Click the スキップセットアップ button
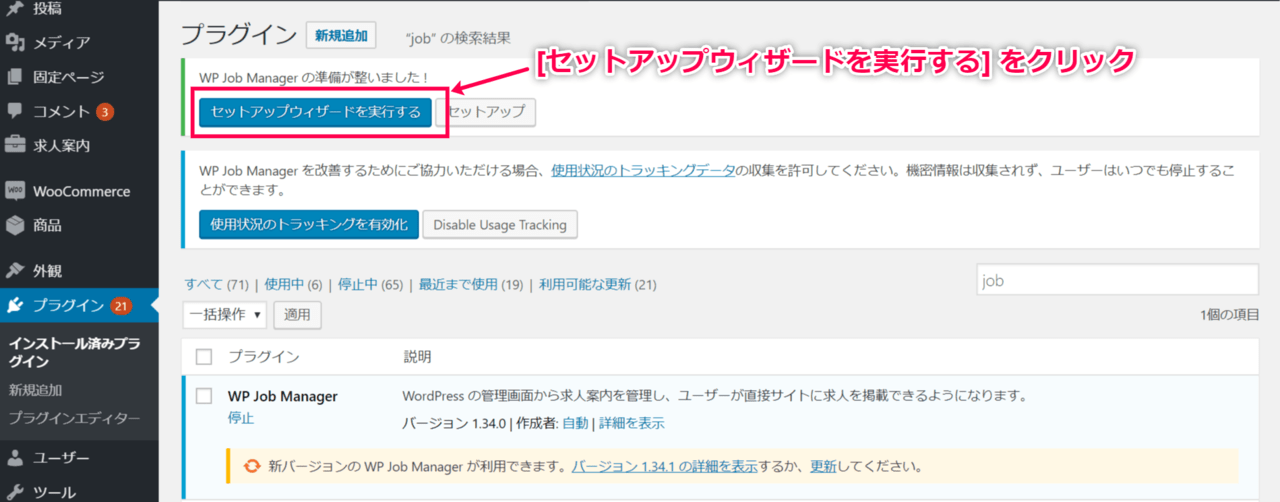Screen dimensions: 1280x502 487,111
